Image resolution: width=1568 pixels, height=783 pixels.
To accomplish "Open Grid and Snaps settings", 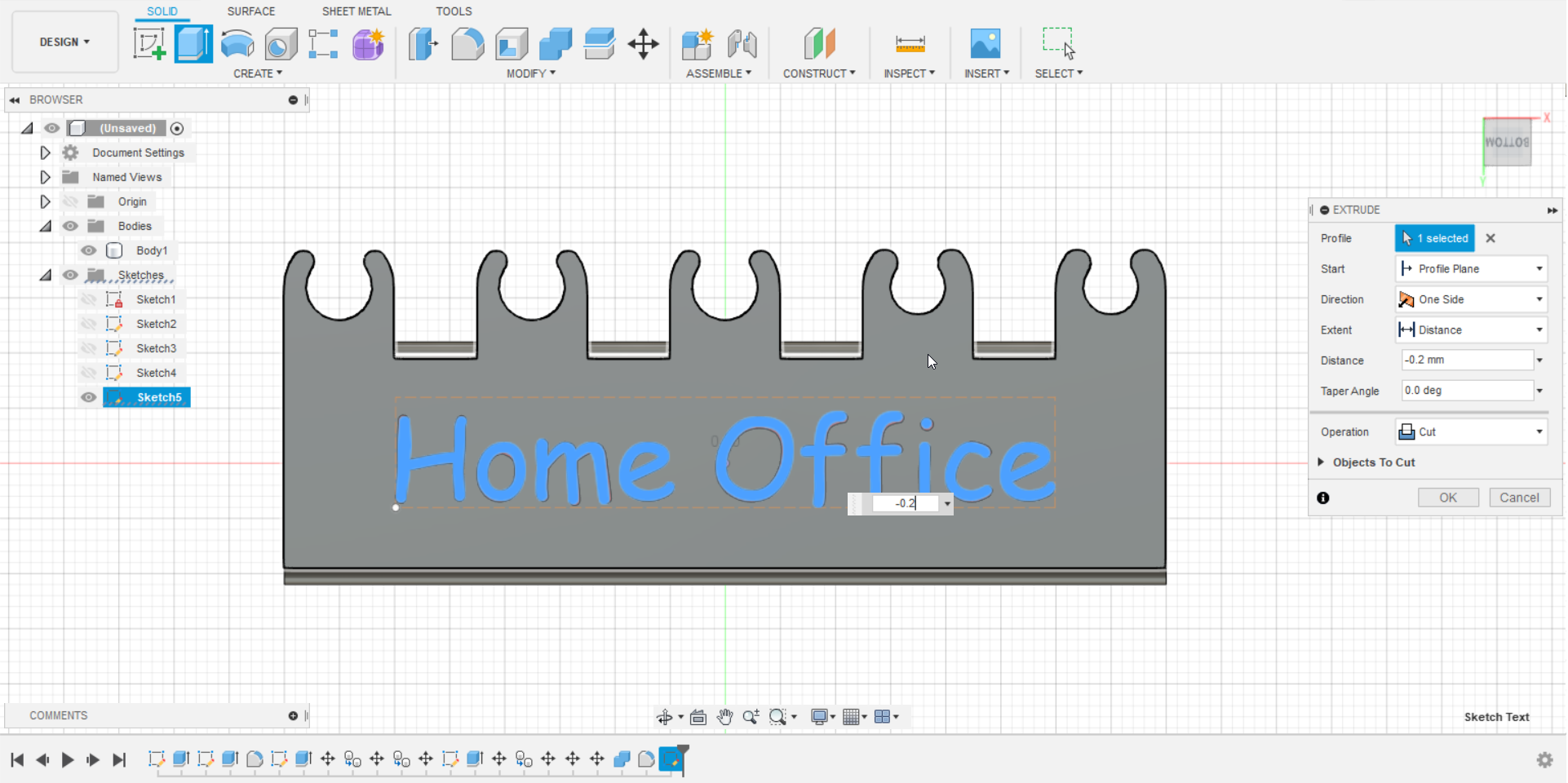I will 852,717.
